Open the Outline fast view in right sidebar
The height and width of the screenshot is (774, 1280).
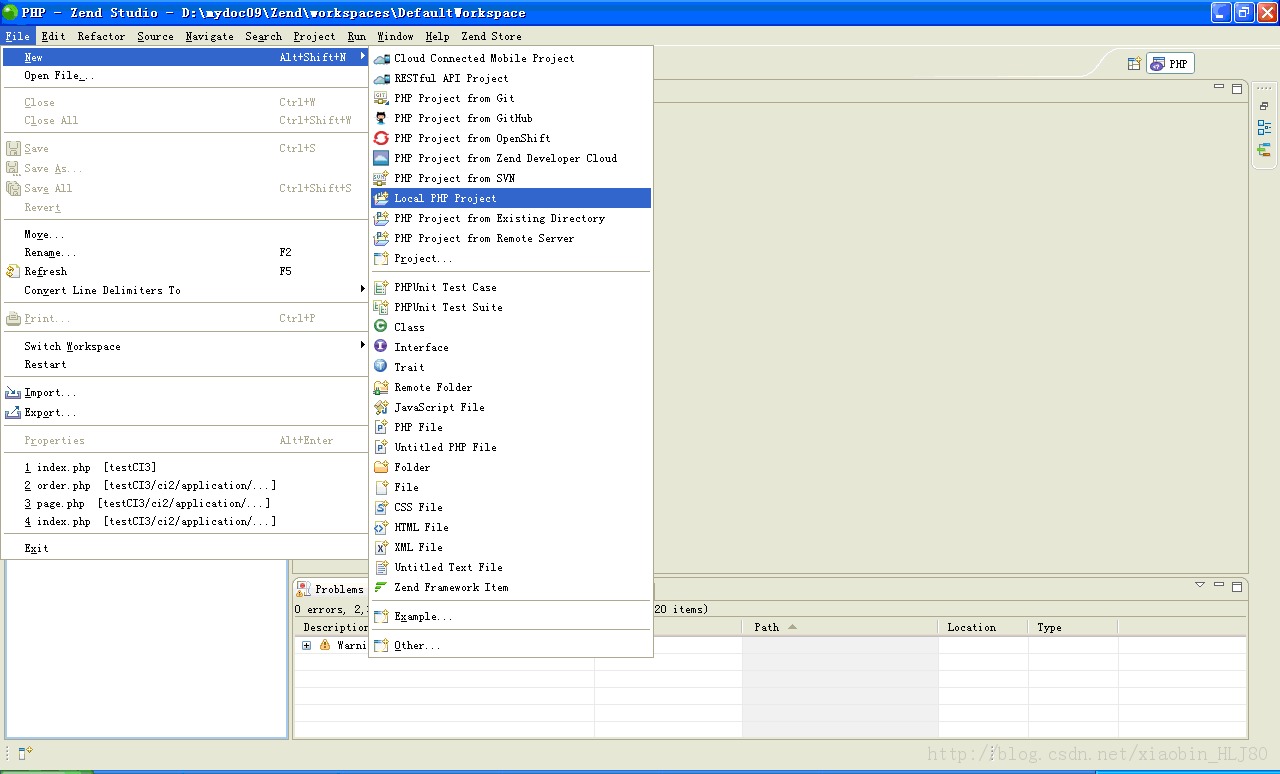[1263, 127]
